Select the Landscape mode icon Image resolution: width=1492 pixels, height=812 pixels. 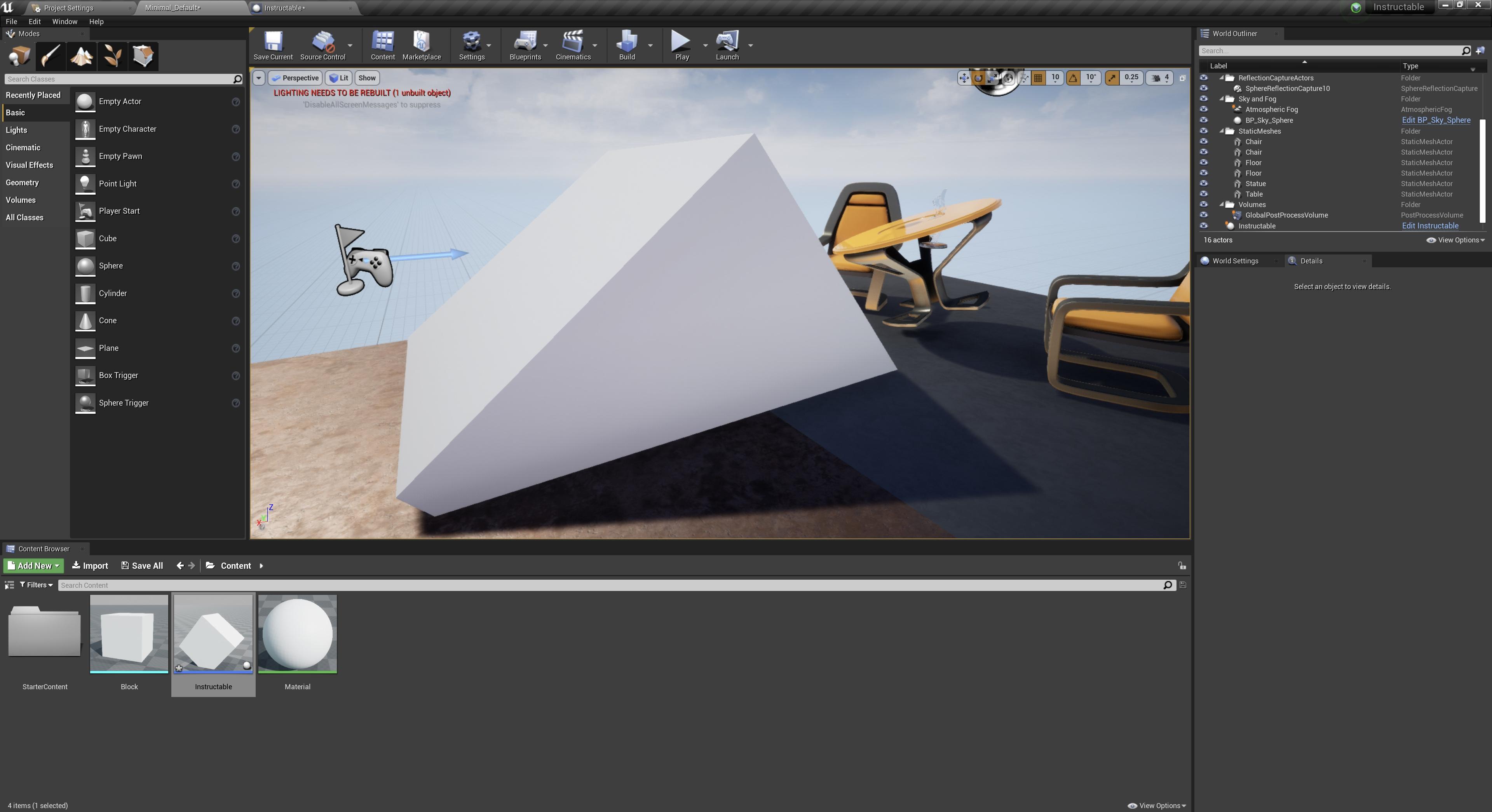click(81, 56)
